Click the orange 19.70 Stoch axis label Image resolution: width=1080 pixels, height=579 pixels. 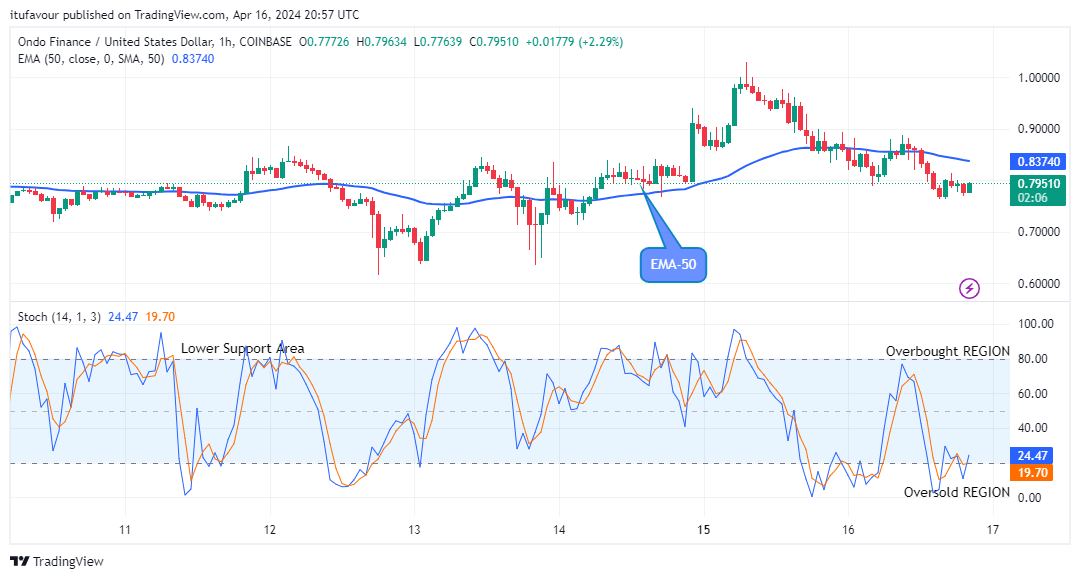(x=1032, y=472)
